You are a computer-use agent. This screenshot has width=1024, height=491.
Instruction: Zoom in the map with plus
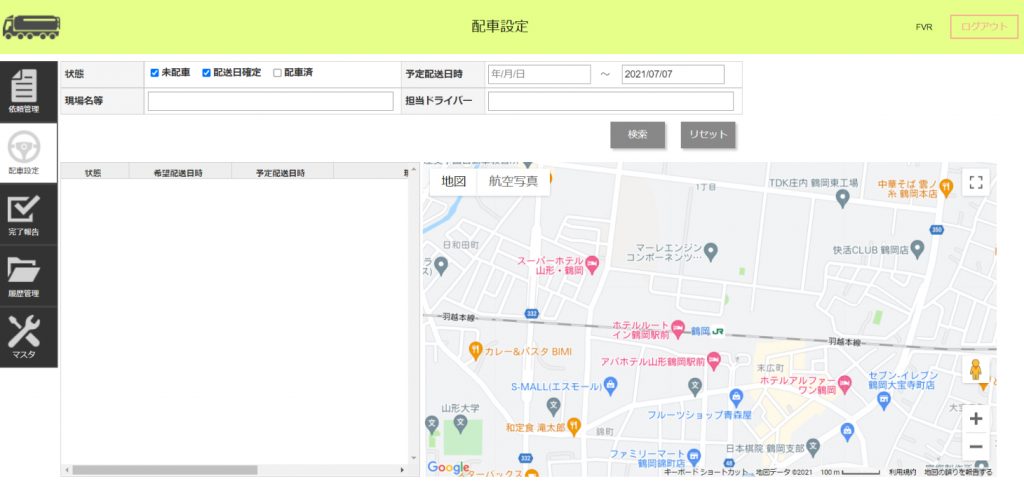coord(976,419)
